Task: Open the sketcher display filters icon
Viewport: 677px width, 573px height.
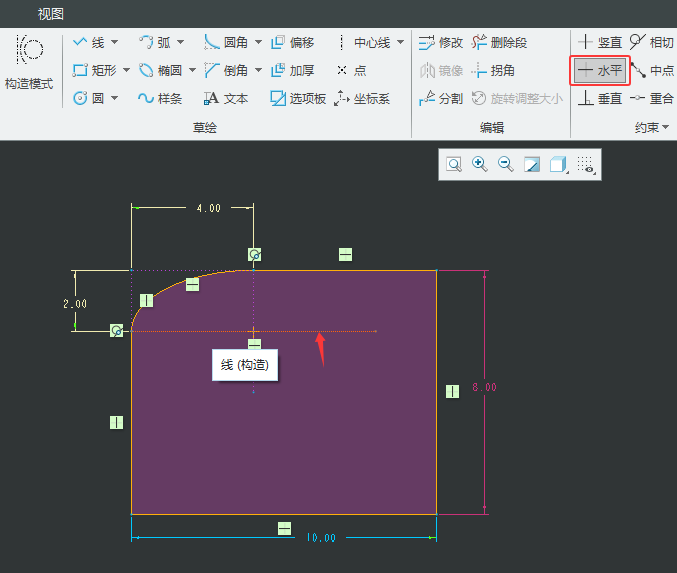Action: 586,165
